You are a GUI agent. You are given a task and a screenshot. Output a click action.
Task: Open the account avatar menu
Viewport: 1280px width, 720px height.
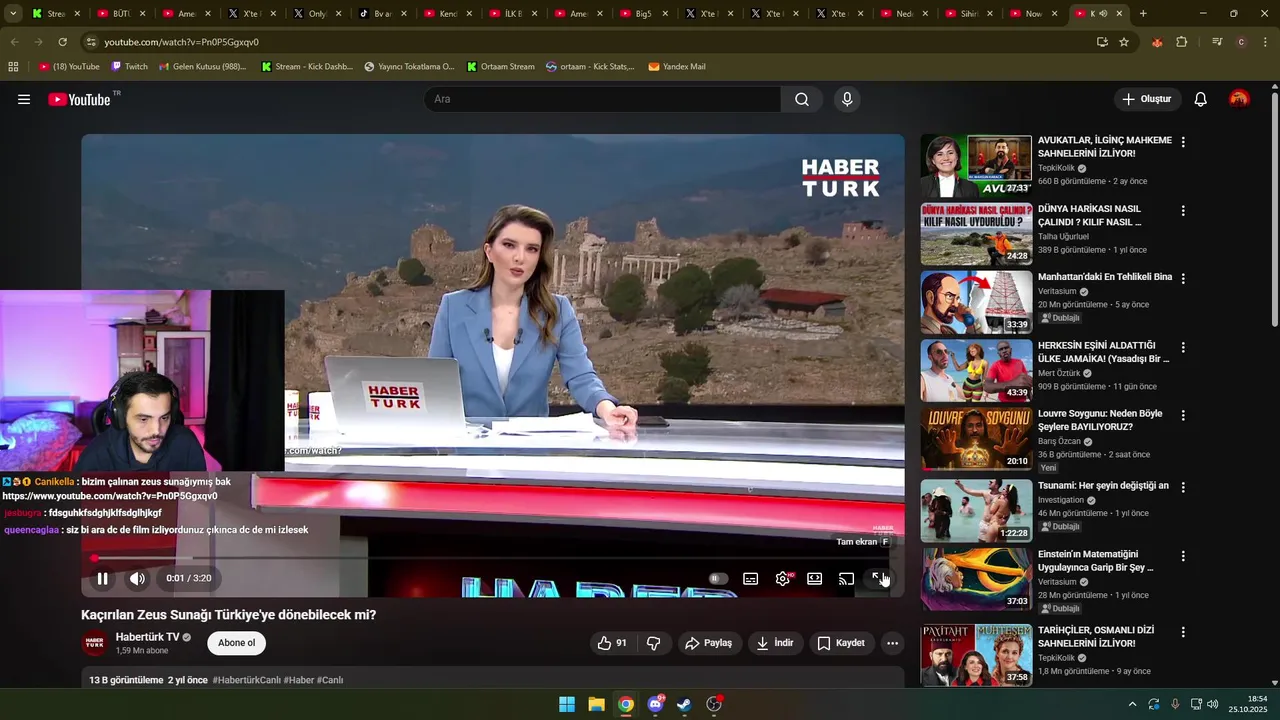pos(1239,99)
